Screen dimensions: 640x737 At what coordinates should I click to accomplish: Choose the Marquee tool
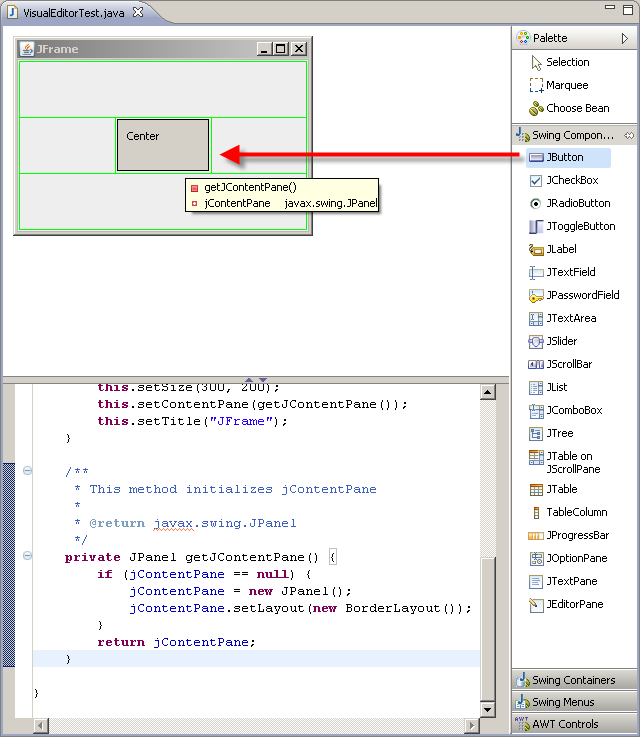click(559, 85)
